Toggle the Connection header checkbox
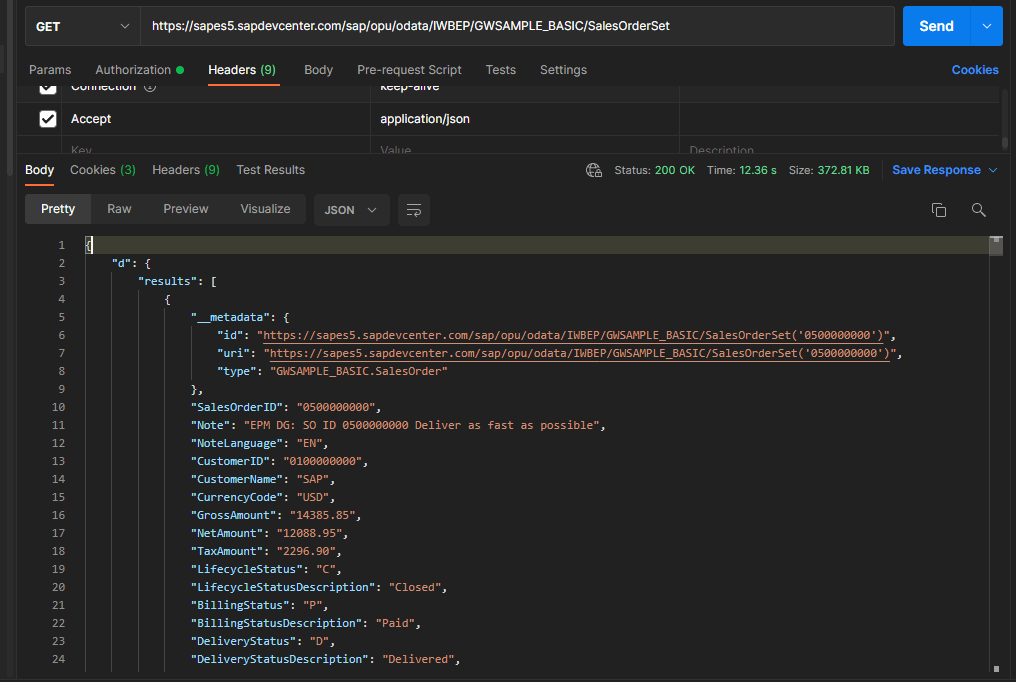The image size is (1016, 682). 48,88
